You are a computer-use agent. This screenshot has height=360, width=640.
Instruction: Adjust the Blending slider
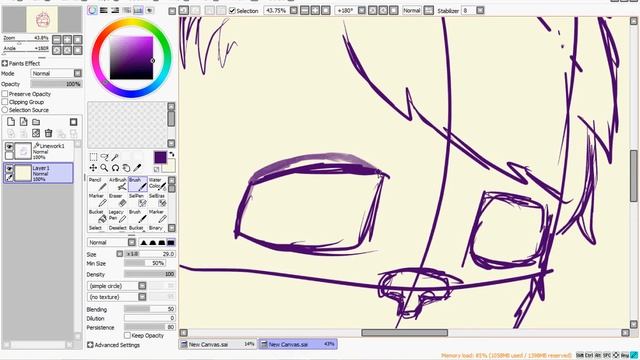click(x=150, y=309)
